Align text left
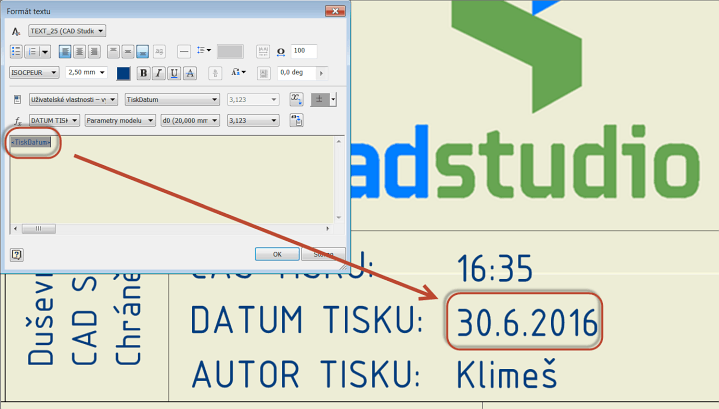The height and width of the screenshot is (409, 719). (x=65, y=51)
